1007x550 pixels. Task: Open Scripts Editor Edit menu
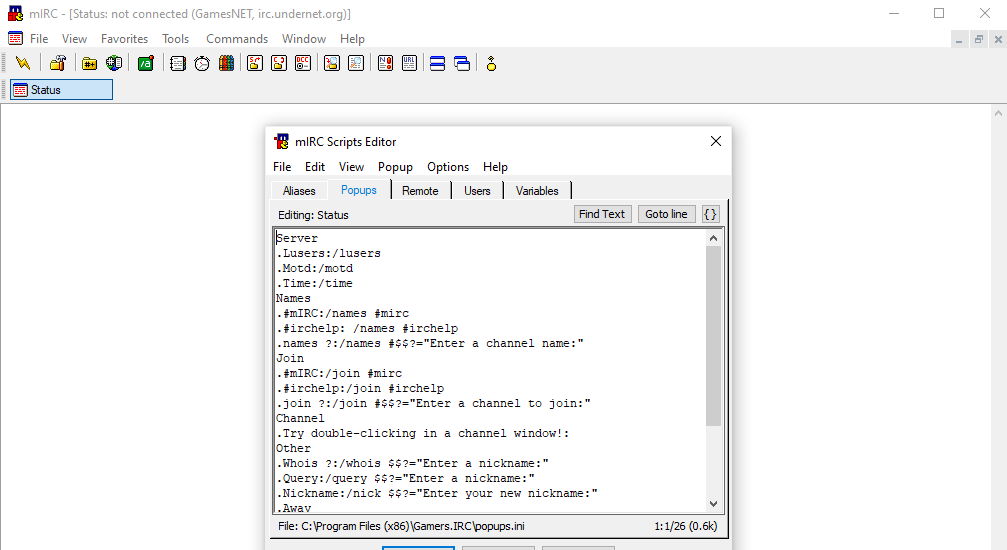315,166
